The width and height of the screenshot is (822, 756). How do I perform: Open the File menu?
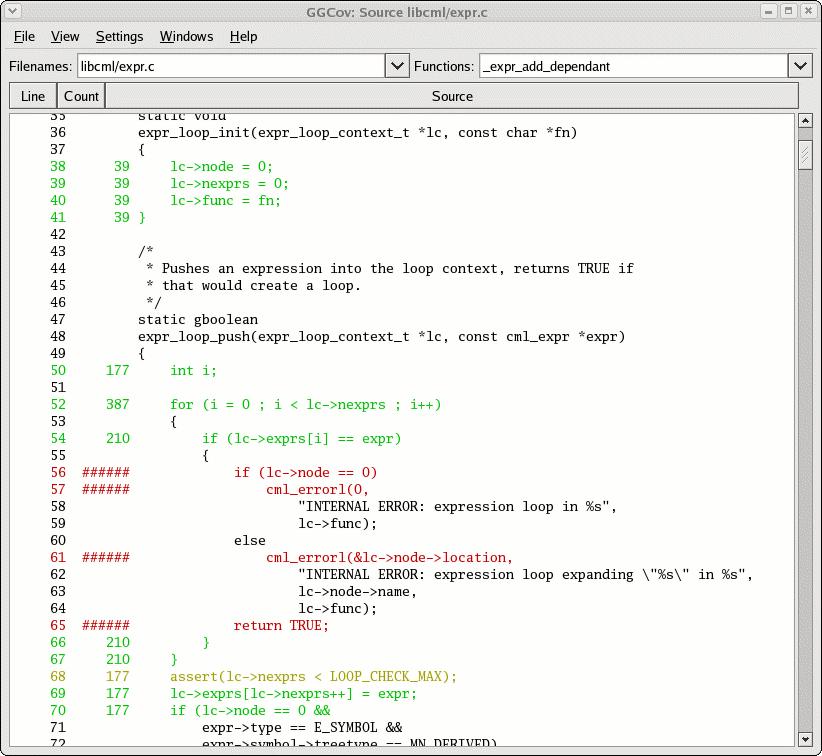pyautogui.click(x=24, y=37)
